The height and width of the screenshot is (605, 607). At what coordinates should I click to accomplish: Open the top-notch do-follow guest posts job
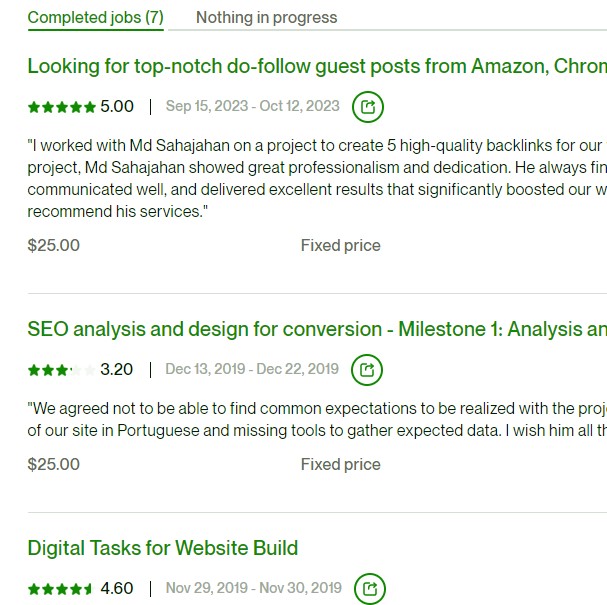click(x=317, y=66)
